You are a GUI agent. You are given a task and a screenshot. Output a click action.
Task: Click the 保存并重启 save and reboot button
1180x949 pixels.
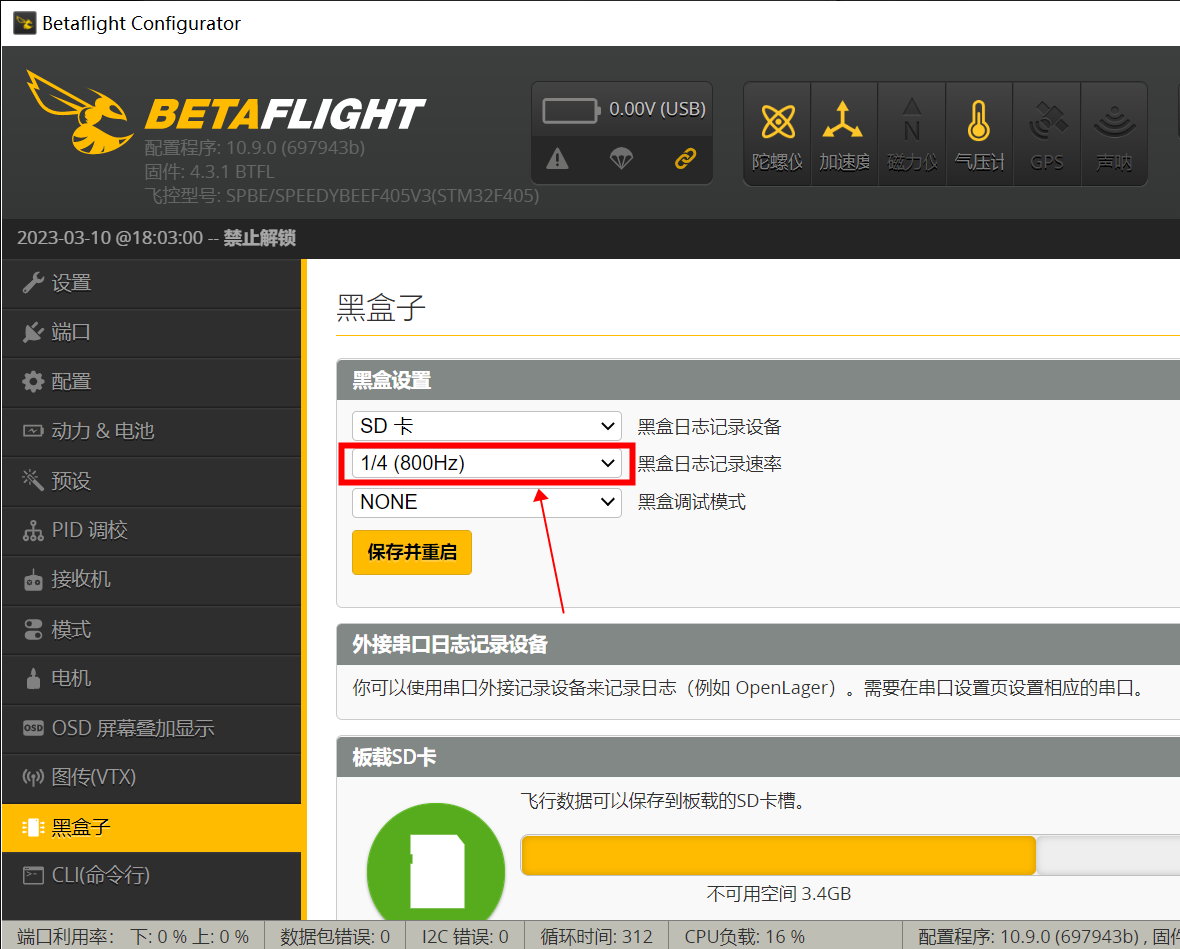click(x=412, y=552)
